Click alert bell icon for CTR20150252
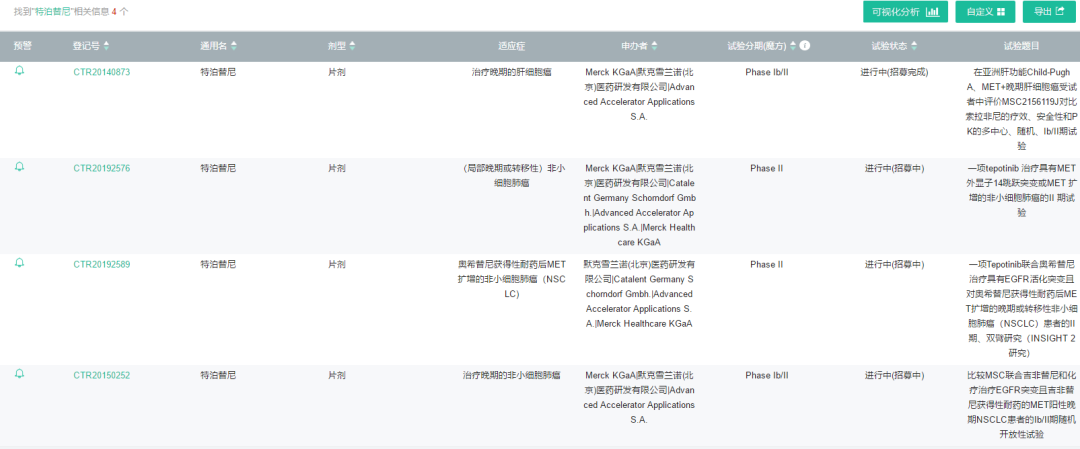This screenshot has width=1080, height=449. tap(19, 373)
